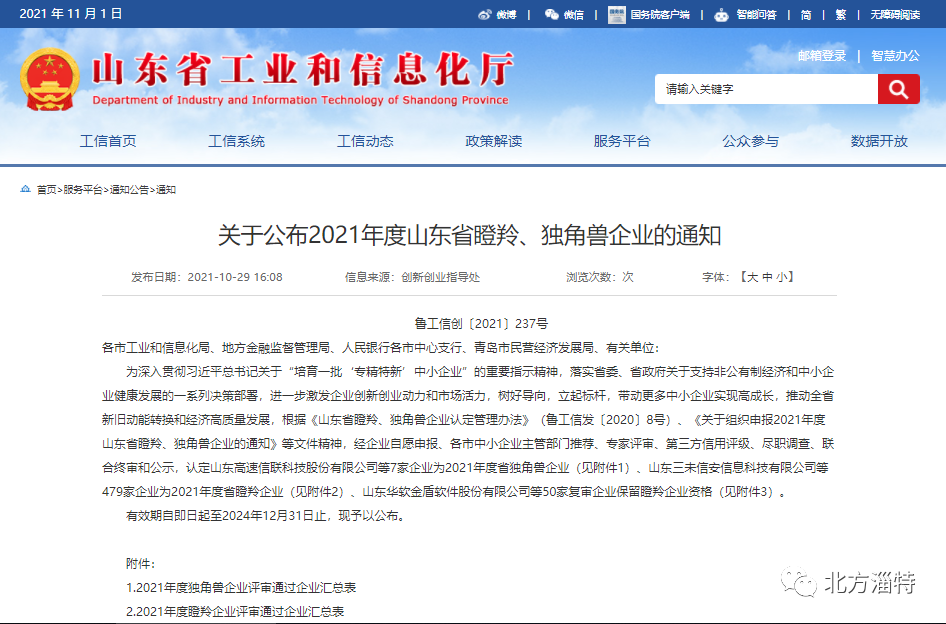This screenshot has height=624, width=946.
Task: Go to 工信首页 menu
Action: pos(108,141)
